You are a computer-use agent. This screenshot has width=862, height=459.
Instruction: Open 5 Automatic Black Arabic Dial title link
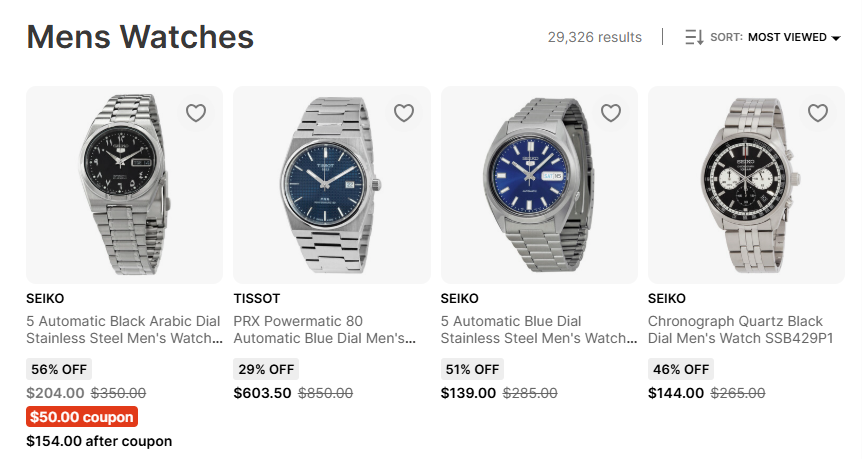coord(124,330)
